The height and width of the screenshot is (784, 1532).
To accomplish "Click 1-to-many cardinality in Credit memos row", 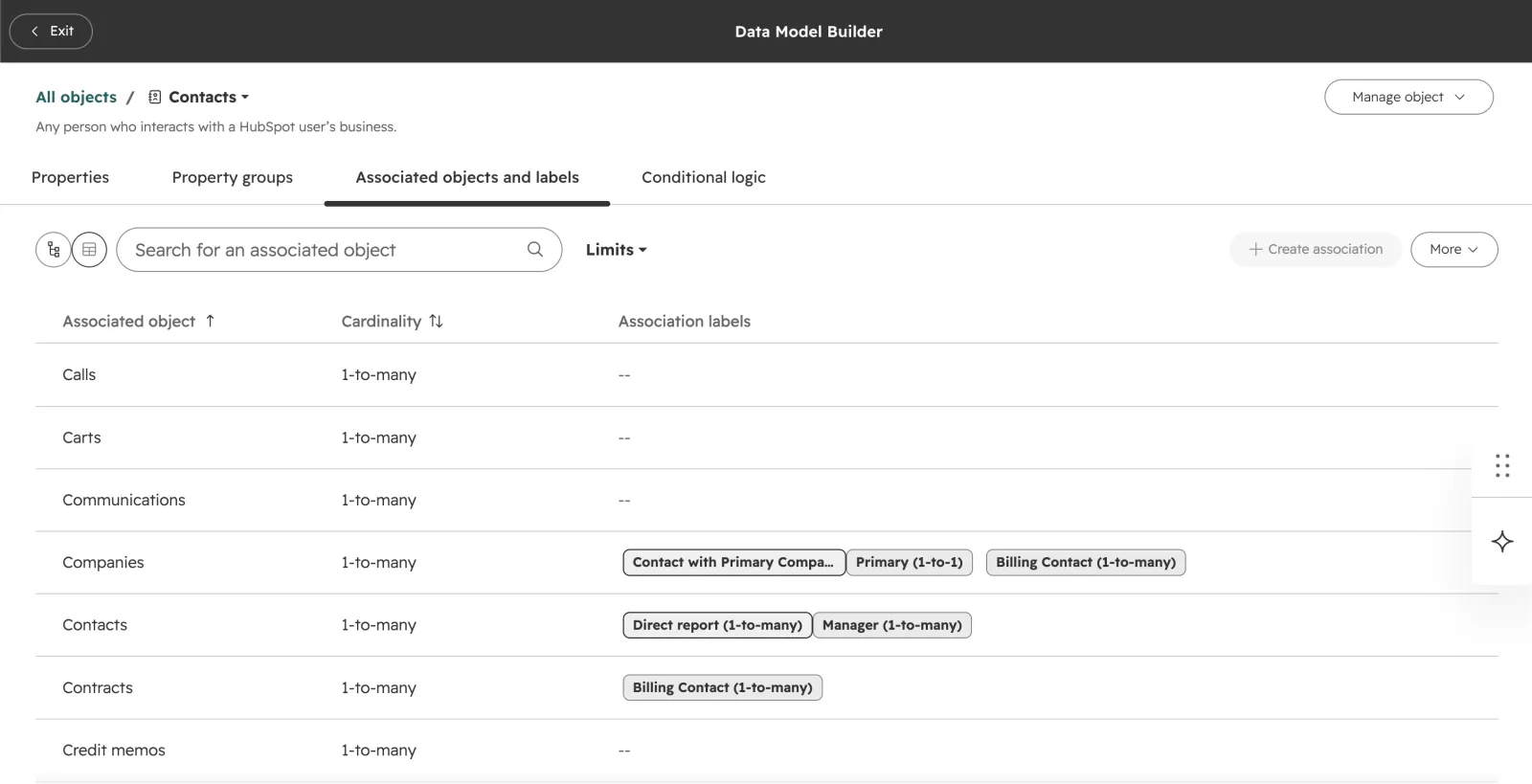I will pyautogui.click(x=379, y=750).
